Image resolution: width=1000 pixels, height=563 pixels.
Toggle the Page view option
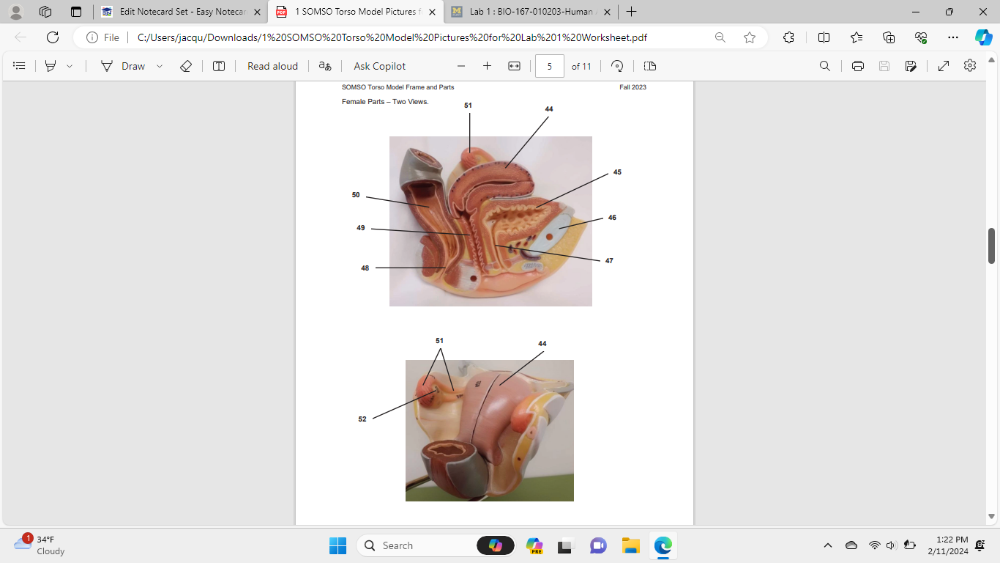tap(650, 66)
